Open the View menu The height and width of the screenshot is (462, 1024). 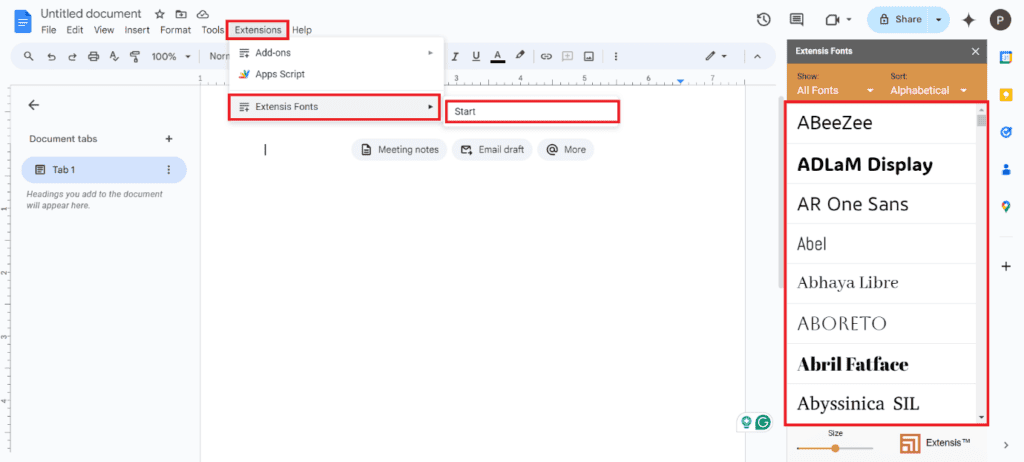pyautogui.click(x=104, y=30)
